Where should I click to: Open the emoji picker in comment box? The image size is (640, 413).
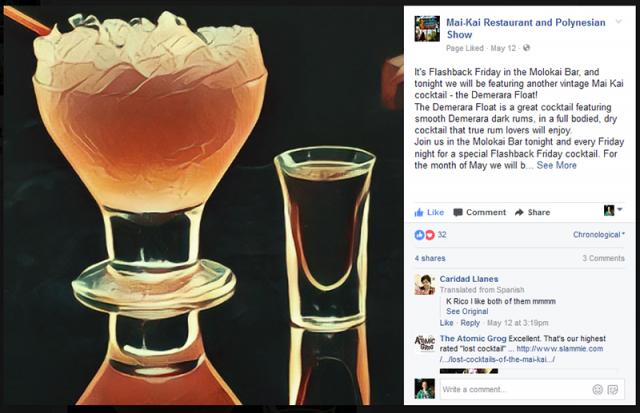(x=598, y=389)
